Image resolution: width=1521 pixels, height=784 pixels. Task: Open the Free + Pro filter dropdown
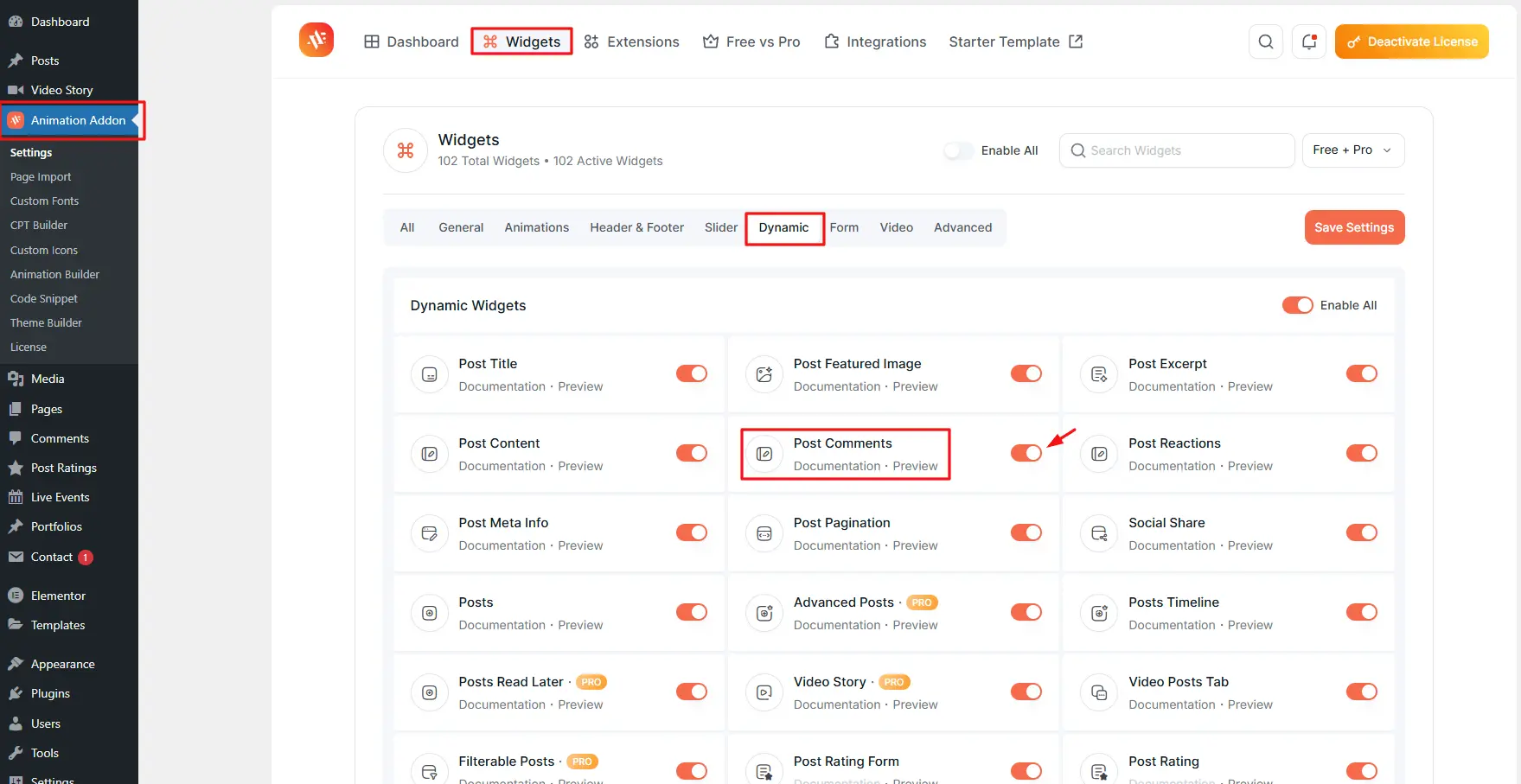coord(1352,150)
